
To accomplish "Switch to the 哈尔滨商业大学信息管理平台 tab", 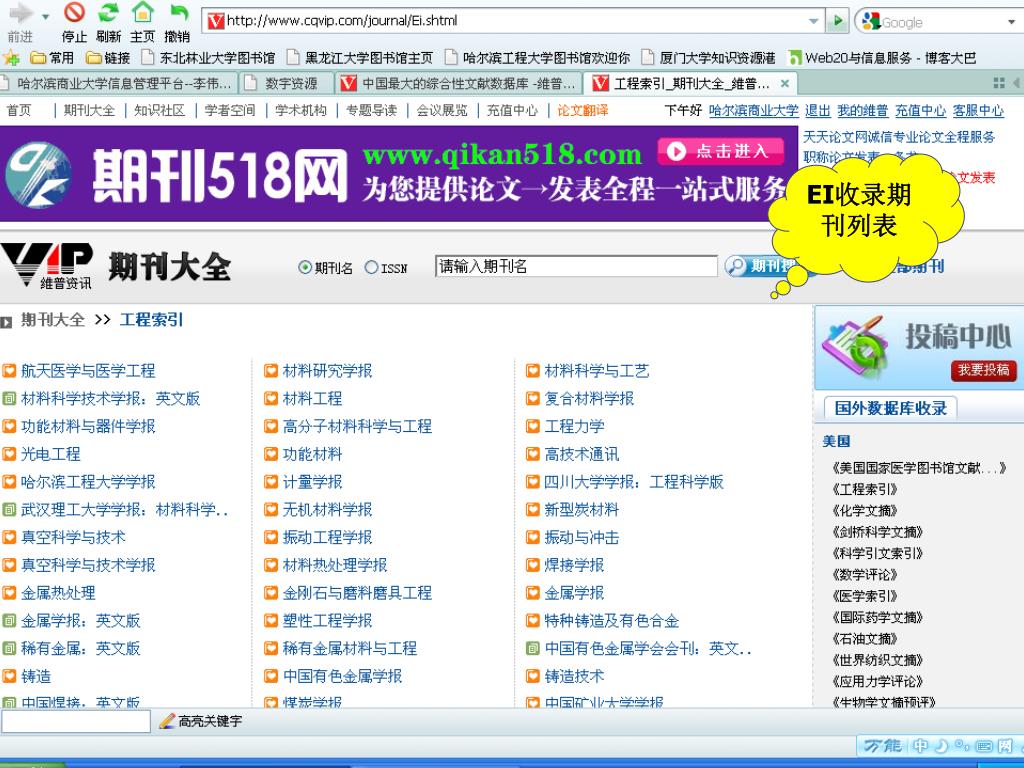I will [118, 84].
